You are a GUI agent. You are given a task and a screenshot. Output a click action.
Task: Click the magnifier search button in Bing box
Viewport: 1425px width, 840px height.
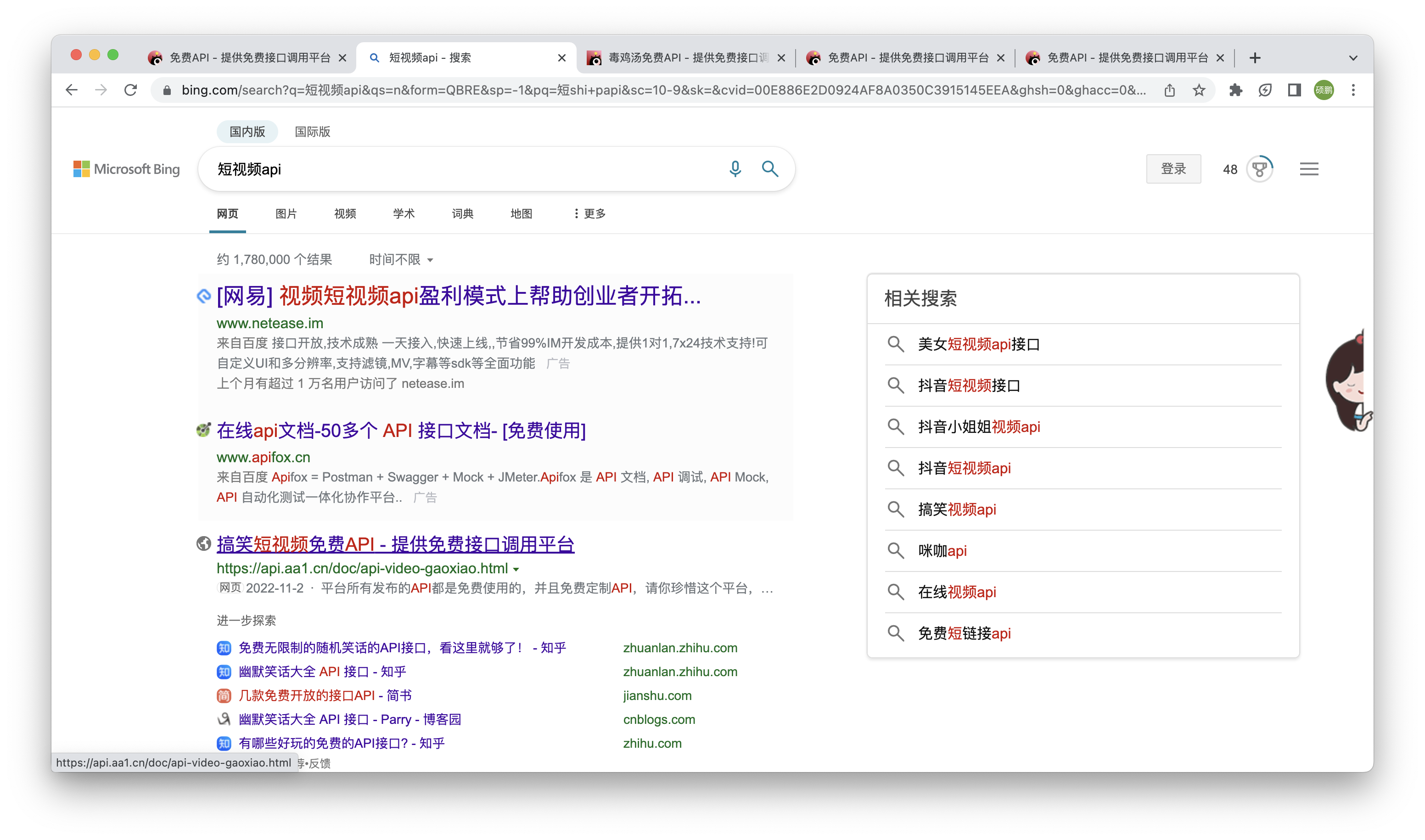(770, 168)
